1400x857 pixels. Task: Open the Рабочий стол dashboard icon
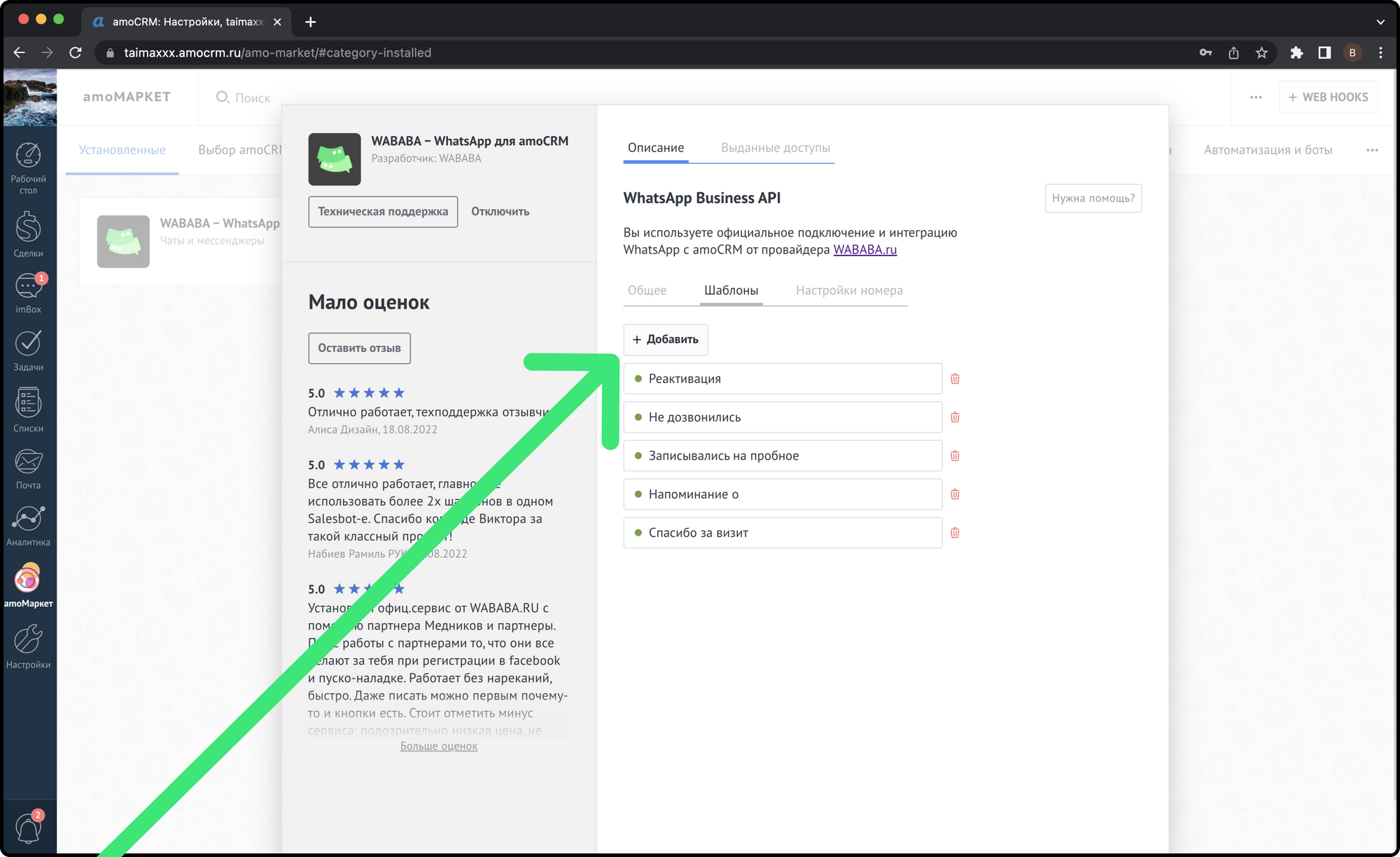tap(28, 167)
